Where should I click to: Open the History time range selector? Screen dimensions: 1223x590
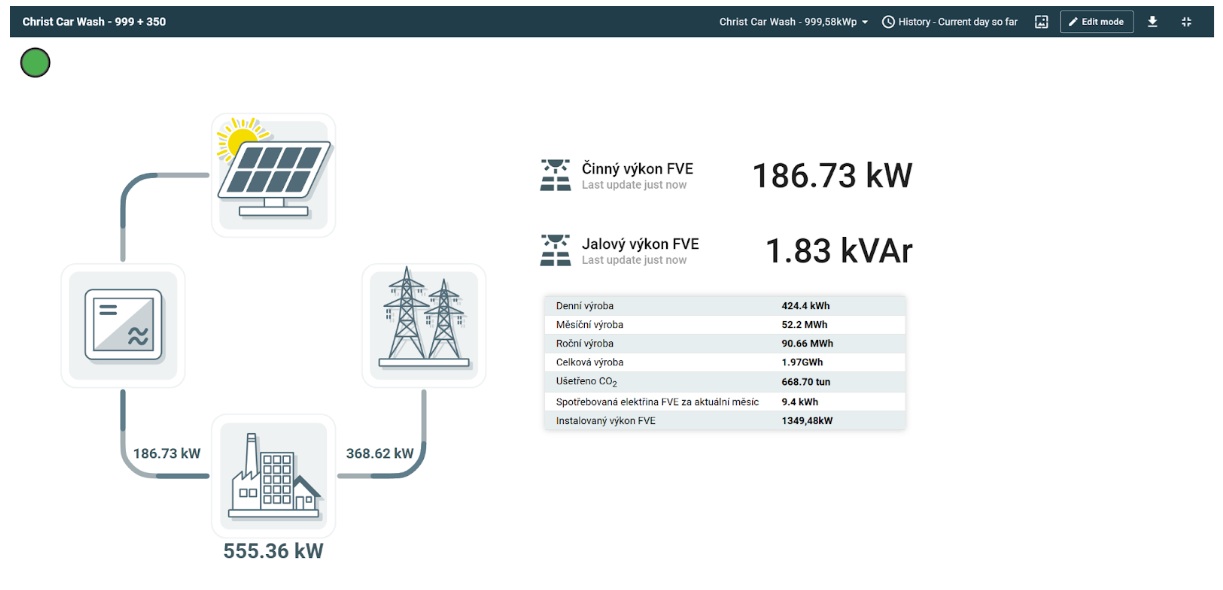pyautogui.click(x=950, y=22)
